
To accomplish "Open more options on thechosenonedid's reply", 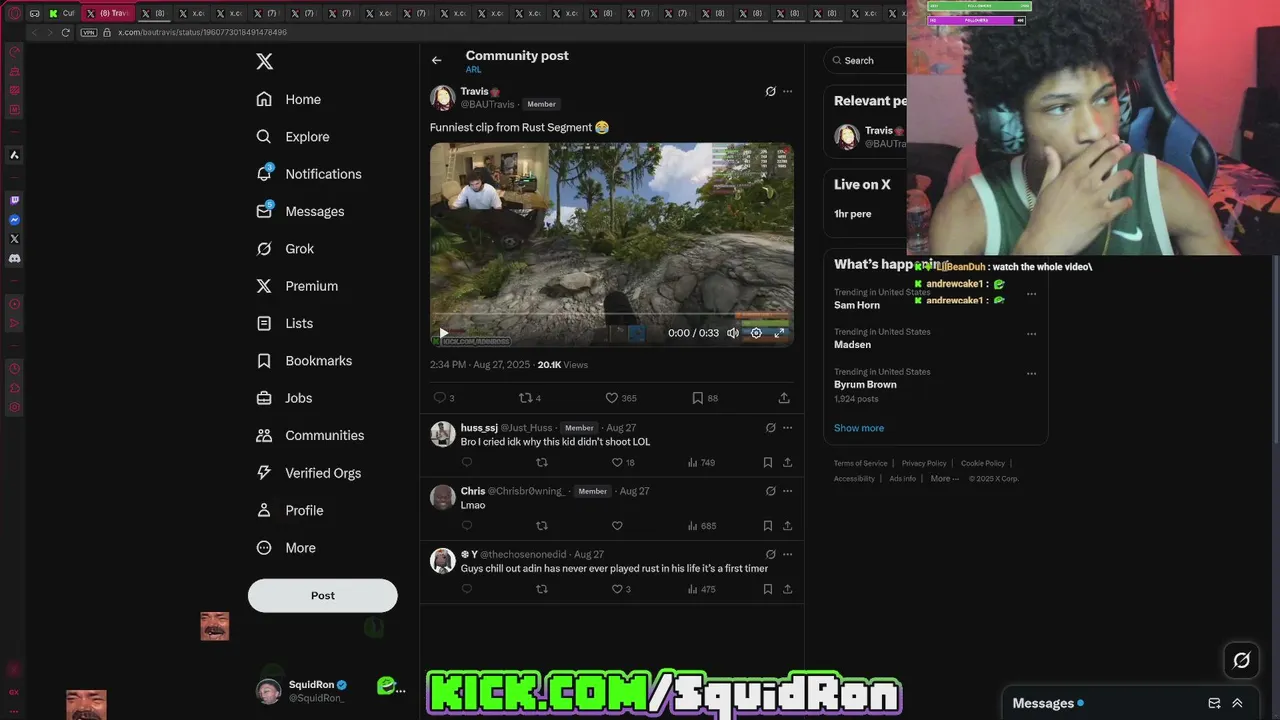I will tap(788, 554).
